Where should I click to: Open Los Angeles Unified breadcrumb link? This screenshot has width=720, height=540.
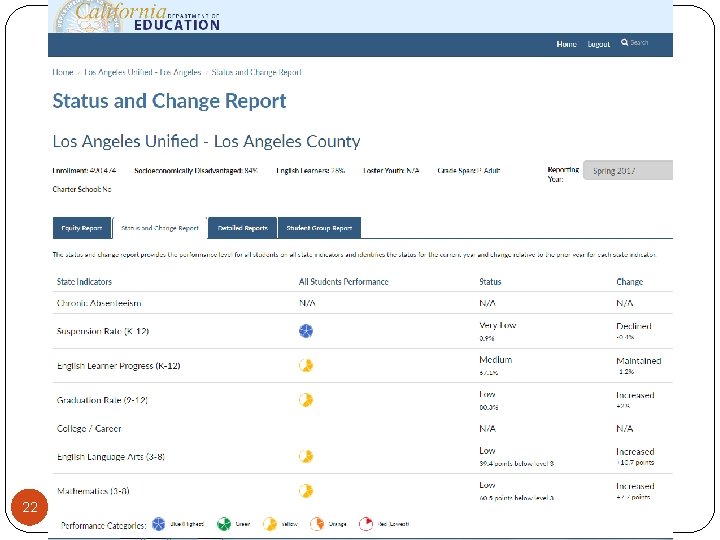pyautogui.click(x=143, y=72)
